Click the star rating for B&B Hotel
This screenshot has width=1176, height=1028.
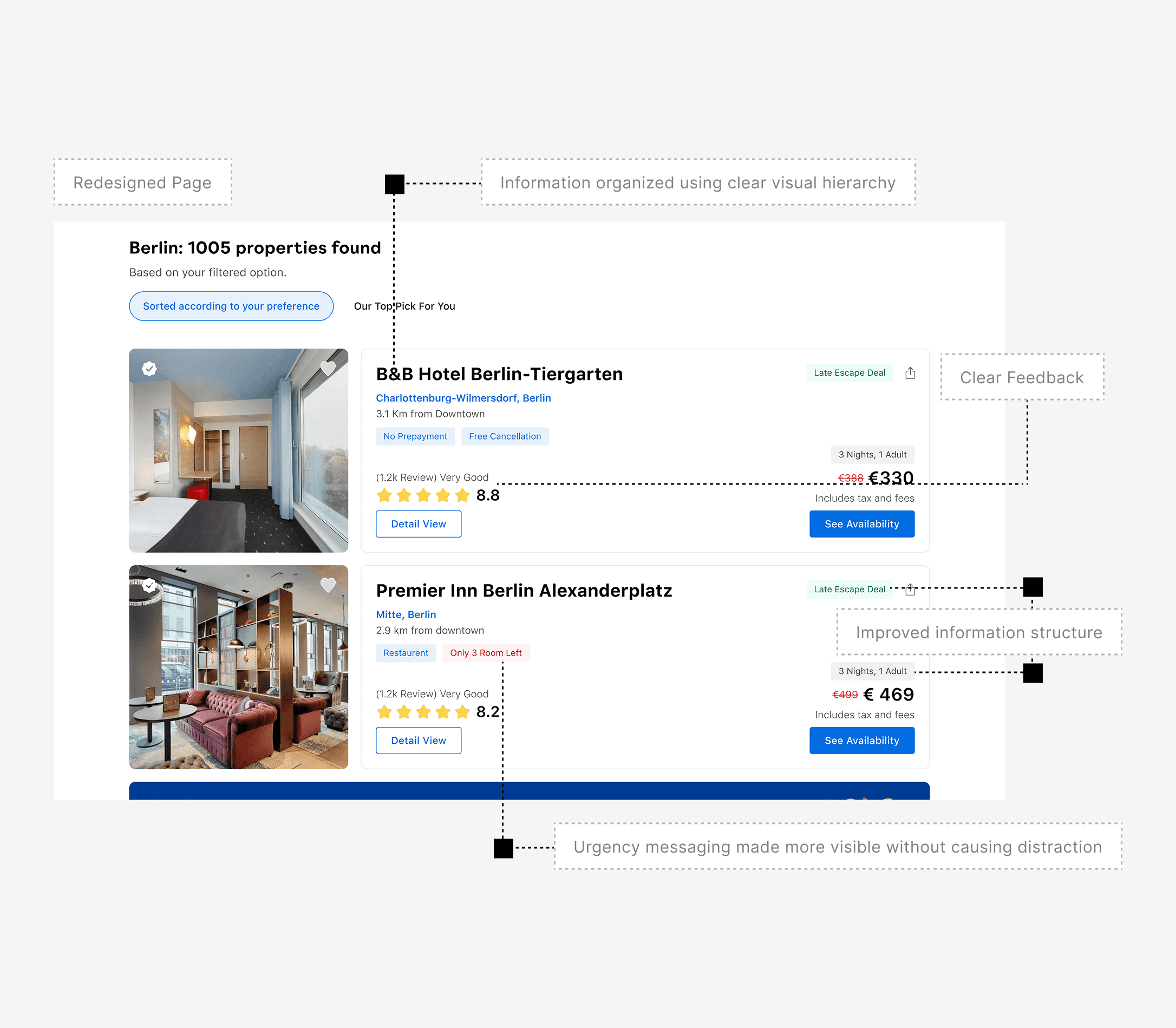[423, 495]
